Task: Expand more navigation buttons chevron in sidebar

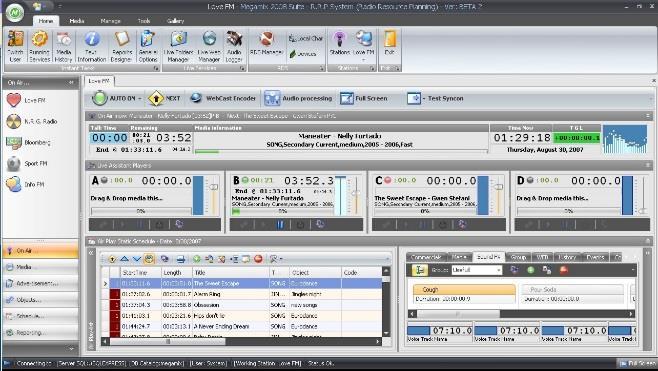Action: pos(71,348)
